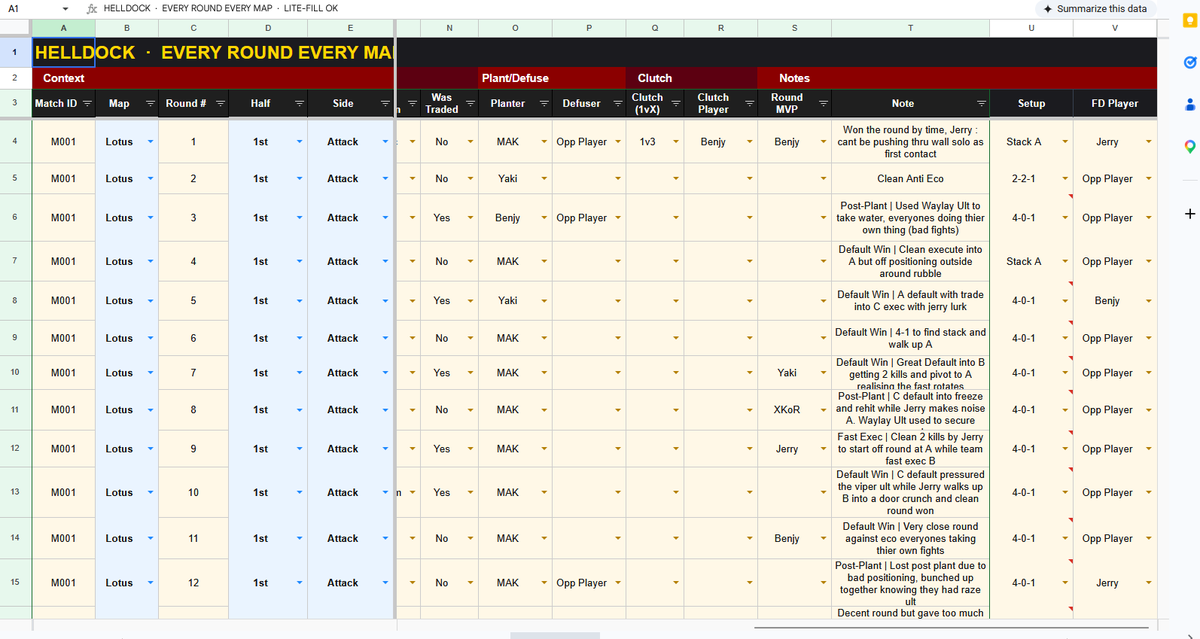Open the filter icon on Was Traded header

[x=470, y=103]
